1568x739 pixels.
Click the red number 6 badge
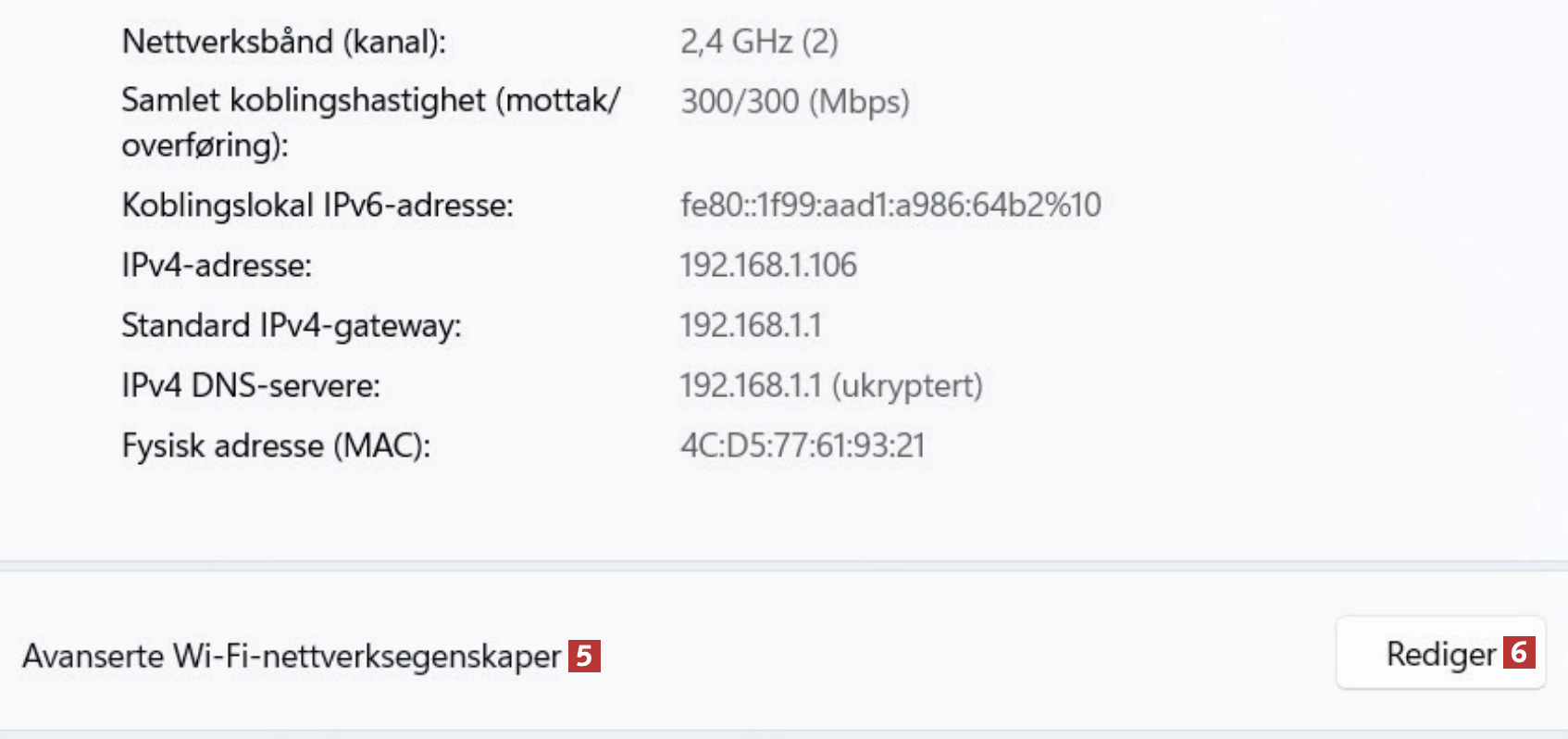click(1519, 652)
